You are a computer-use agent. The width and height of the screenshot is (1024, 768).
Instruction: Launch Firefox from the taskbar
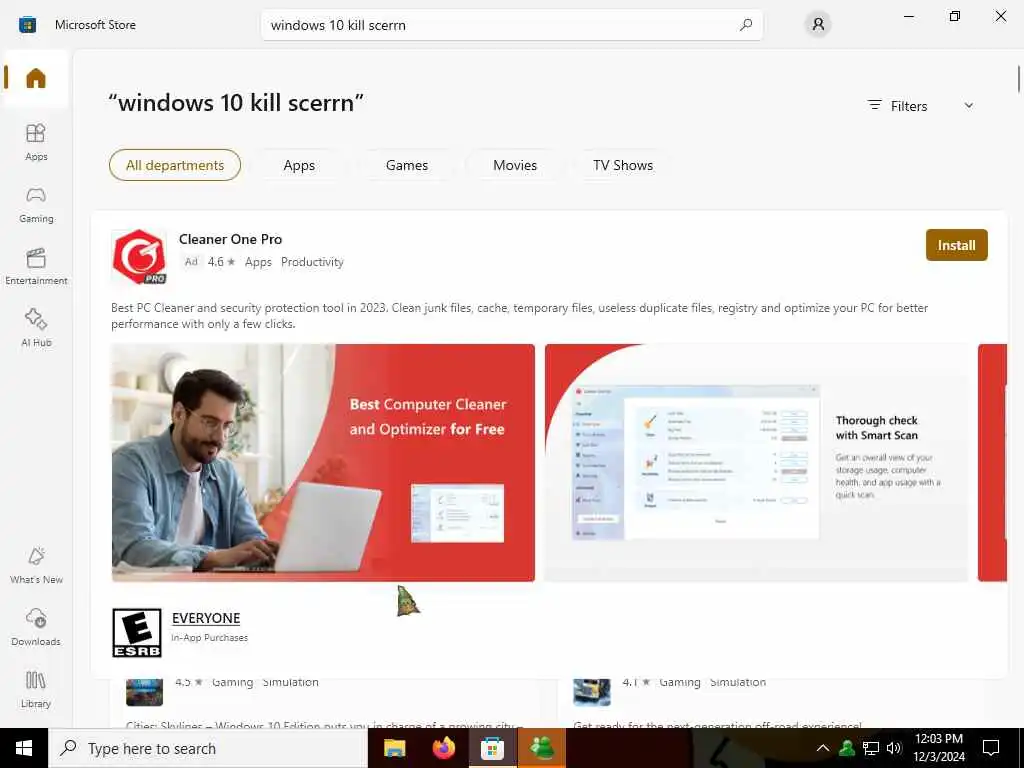tap(443, 748)
